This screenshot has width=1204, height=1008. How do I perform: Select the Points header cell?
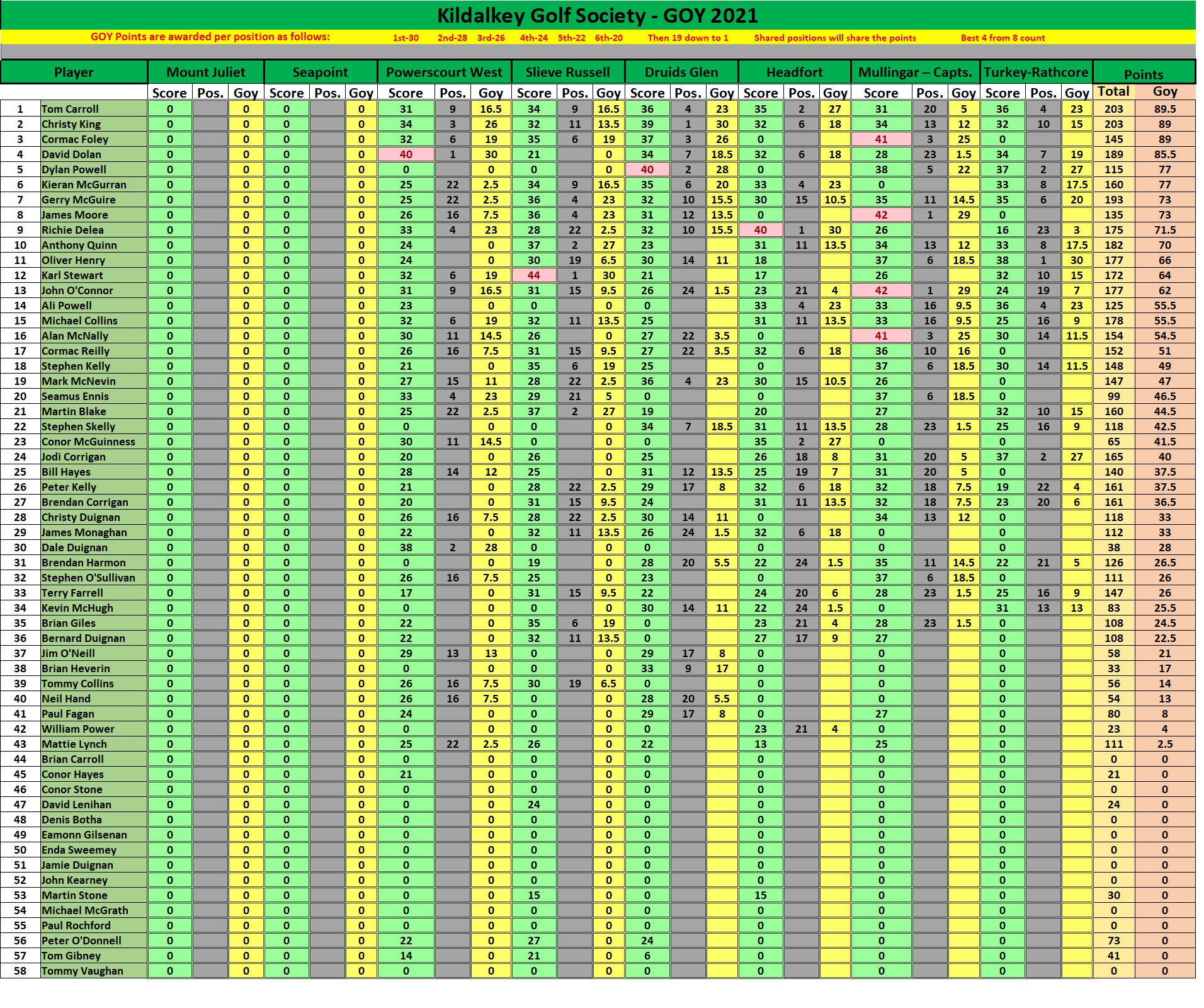[x=1144, y=74]
